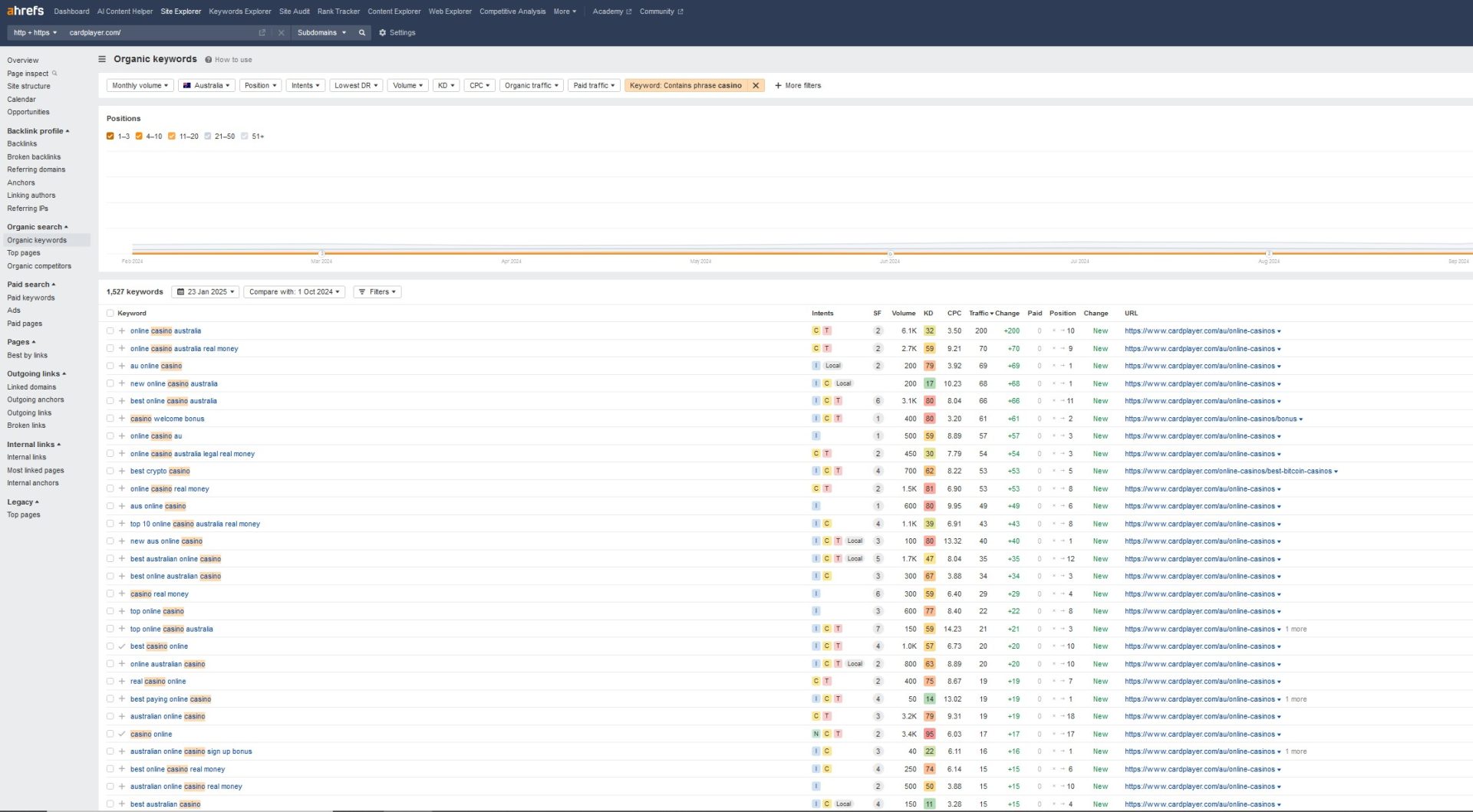Enable the 51+ positions checkbox
This screenshot has height=812, width=1473.
coord(245,136)
